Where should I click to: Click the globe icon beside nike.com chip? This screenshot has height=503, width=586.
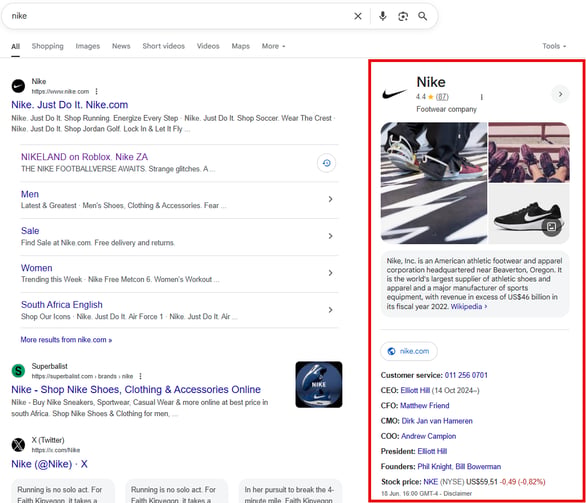(391, 351)
